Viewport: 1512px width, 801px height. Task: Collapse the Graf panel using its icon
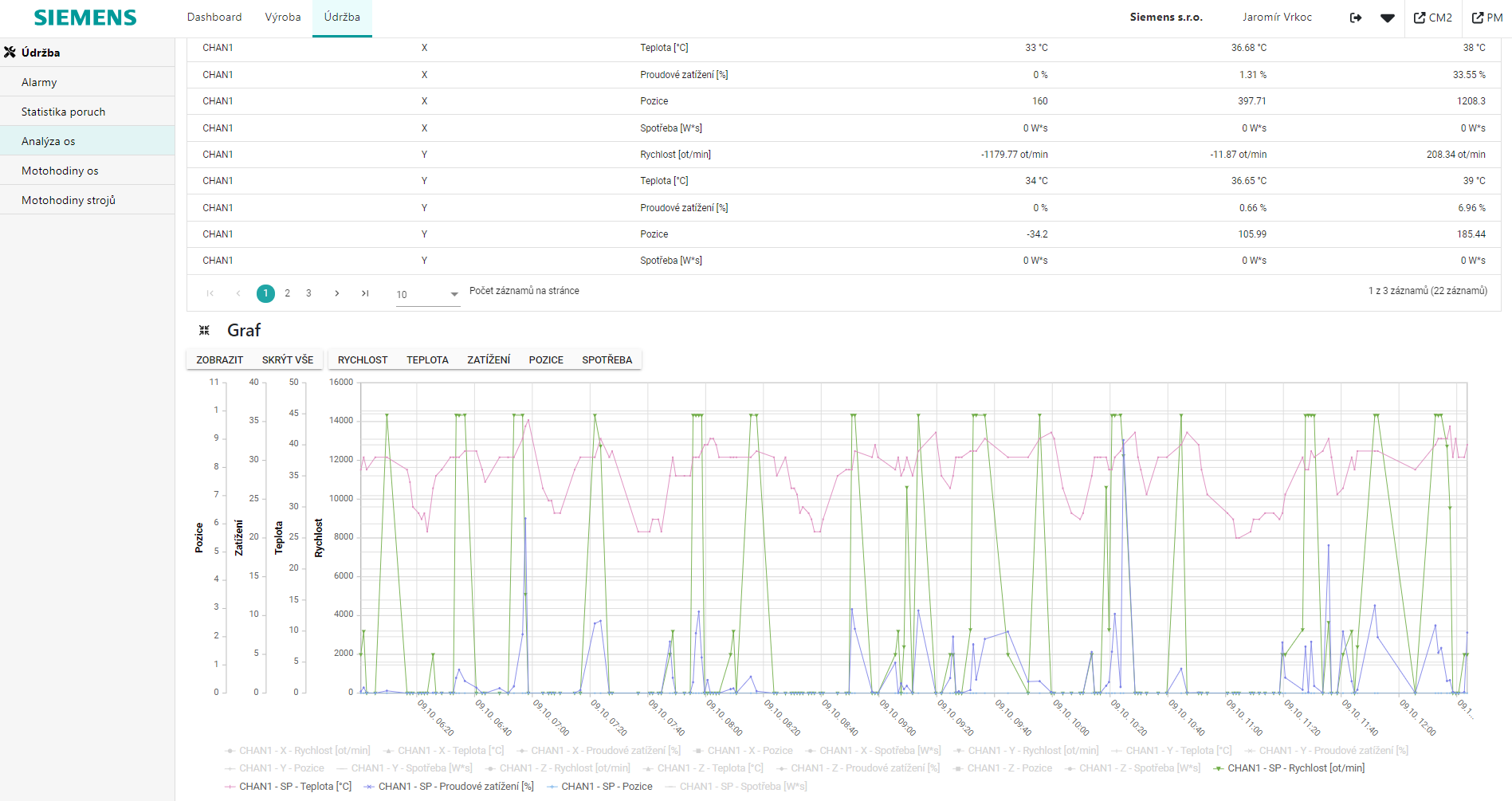click(204, 330)
